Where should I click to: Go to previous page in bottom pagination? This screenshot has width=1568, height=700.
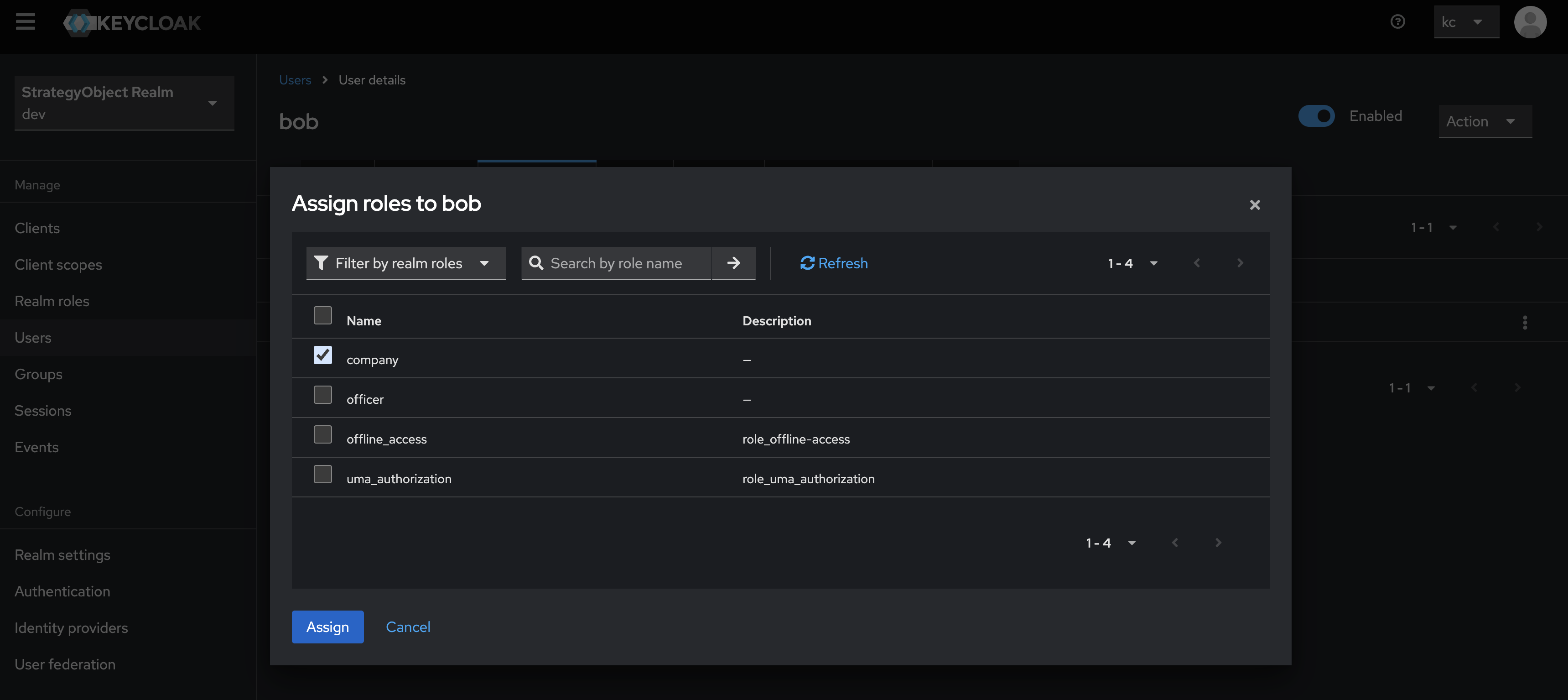[1175, 542]
